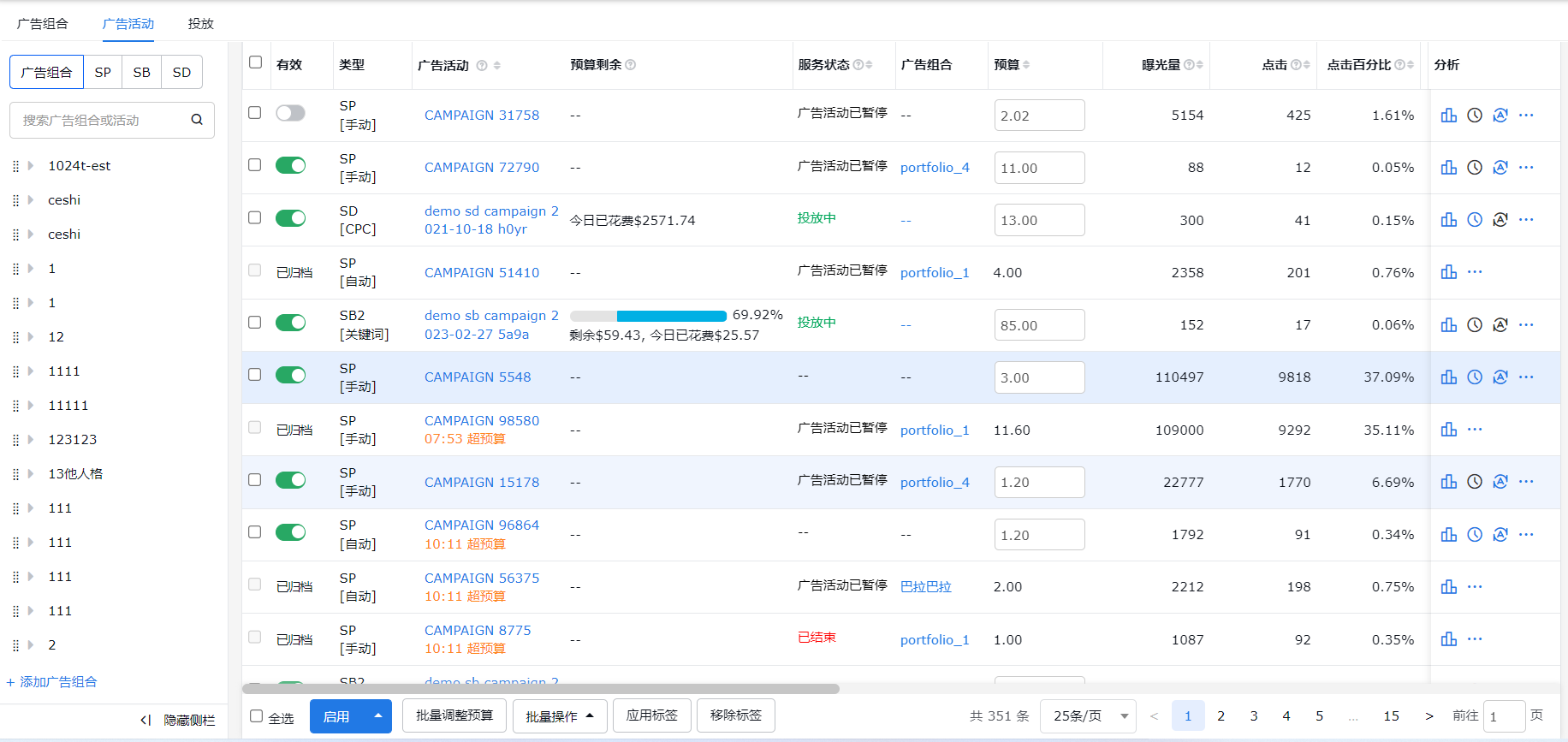Go to next page arrow
Viewport: 1568px width, 742px height.
coord(1429,716)
